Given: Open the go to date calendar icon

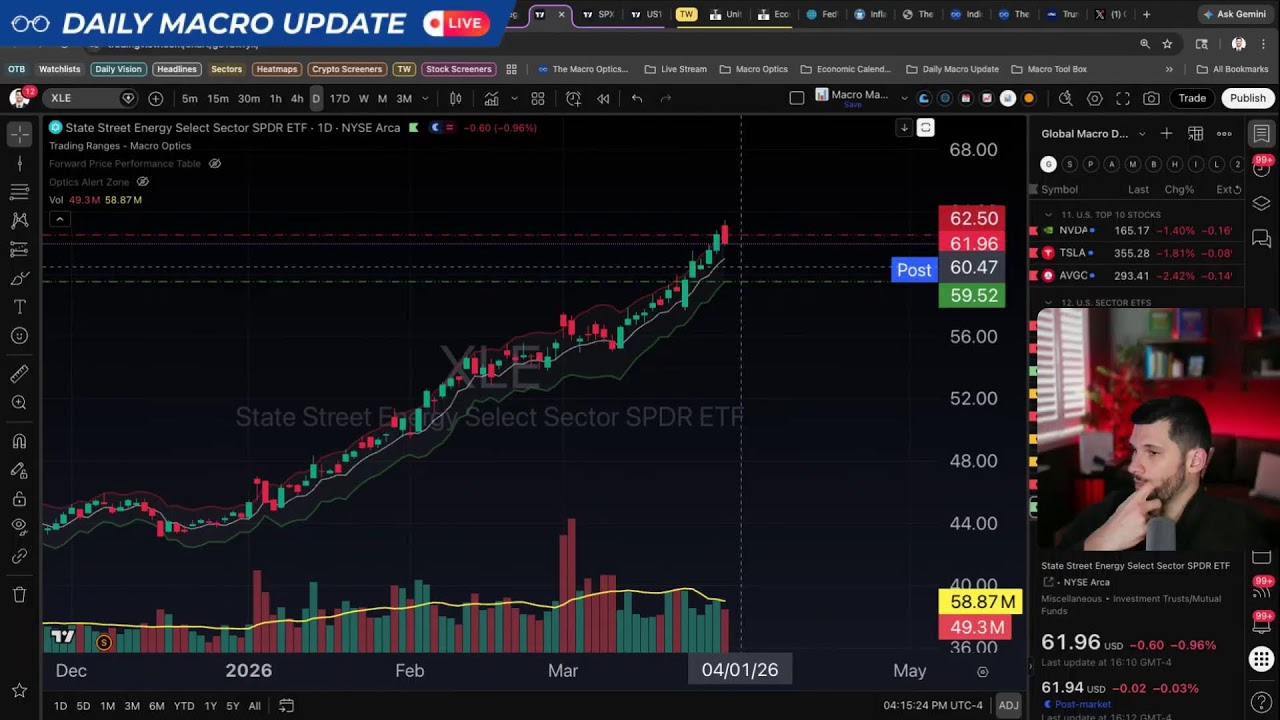Looking at the screenshot, I should [286, 706].
